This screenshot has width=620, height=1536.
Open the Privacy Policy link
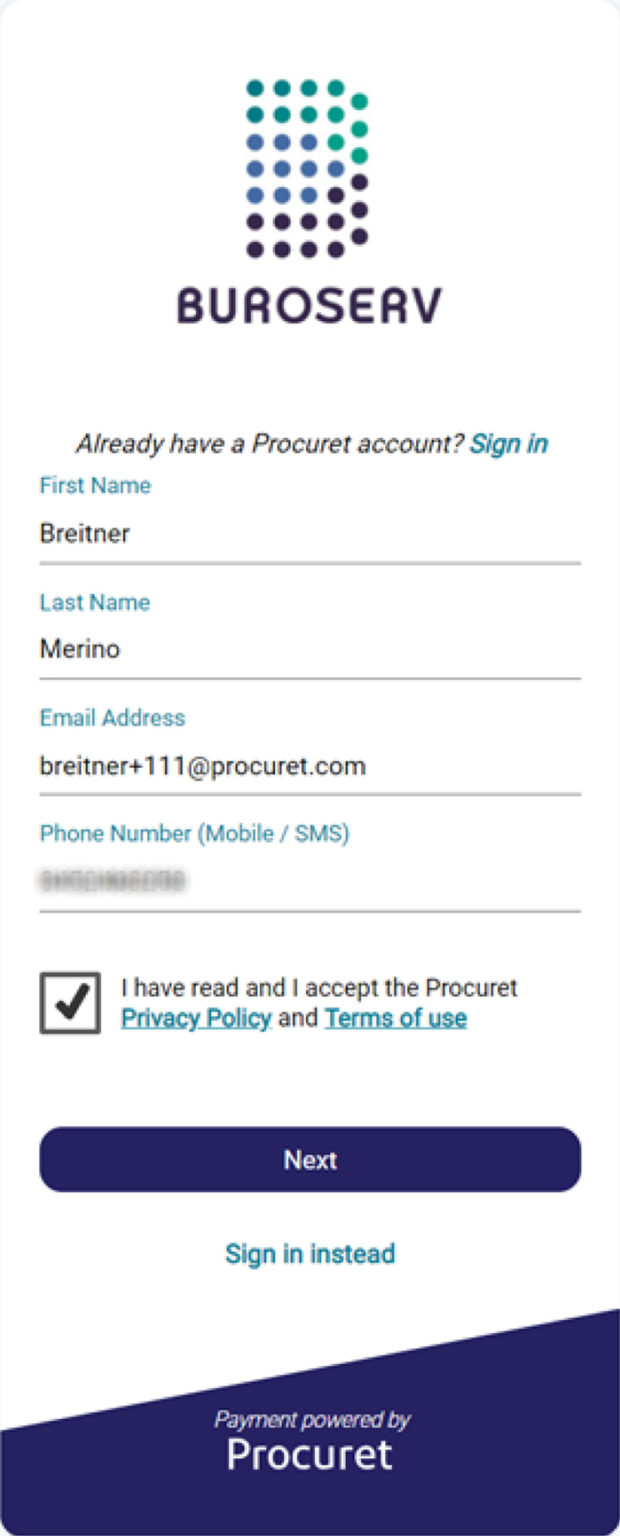196,1018
